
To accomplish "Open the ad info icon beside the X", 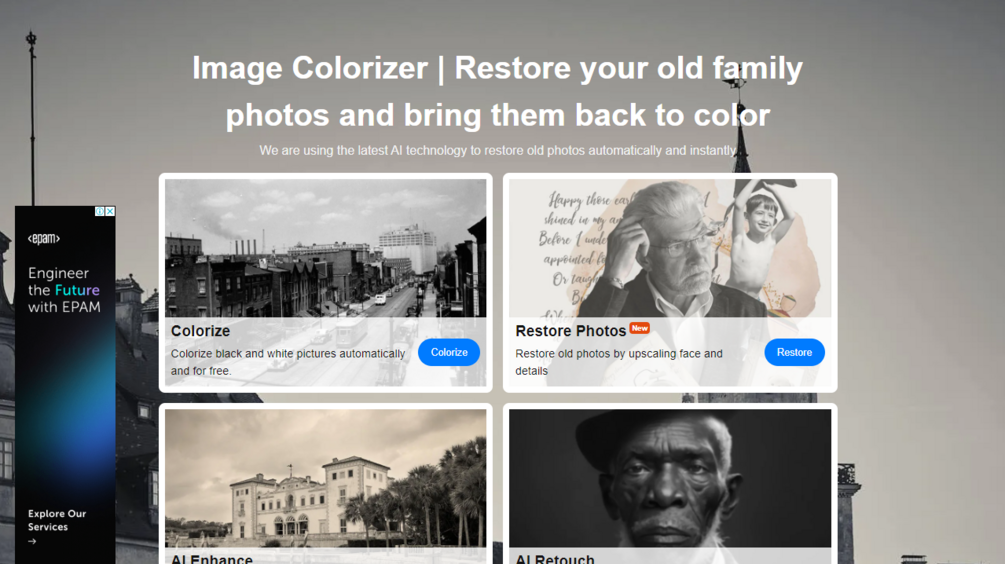I will pyautogui.click(x=100, y=211).
